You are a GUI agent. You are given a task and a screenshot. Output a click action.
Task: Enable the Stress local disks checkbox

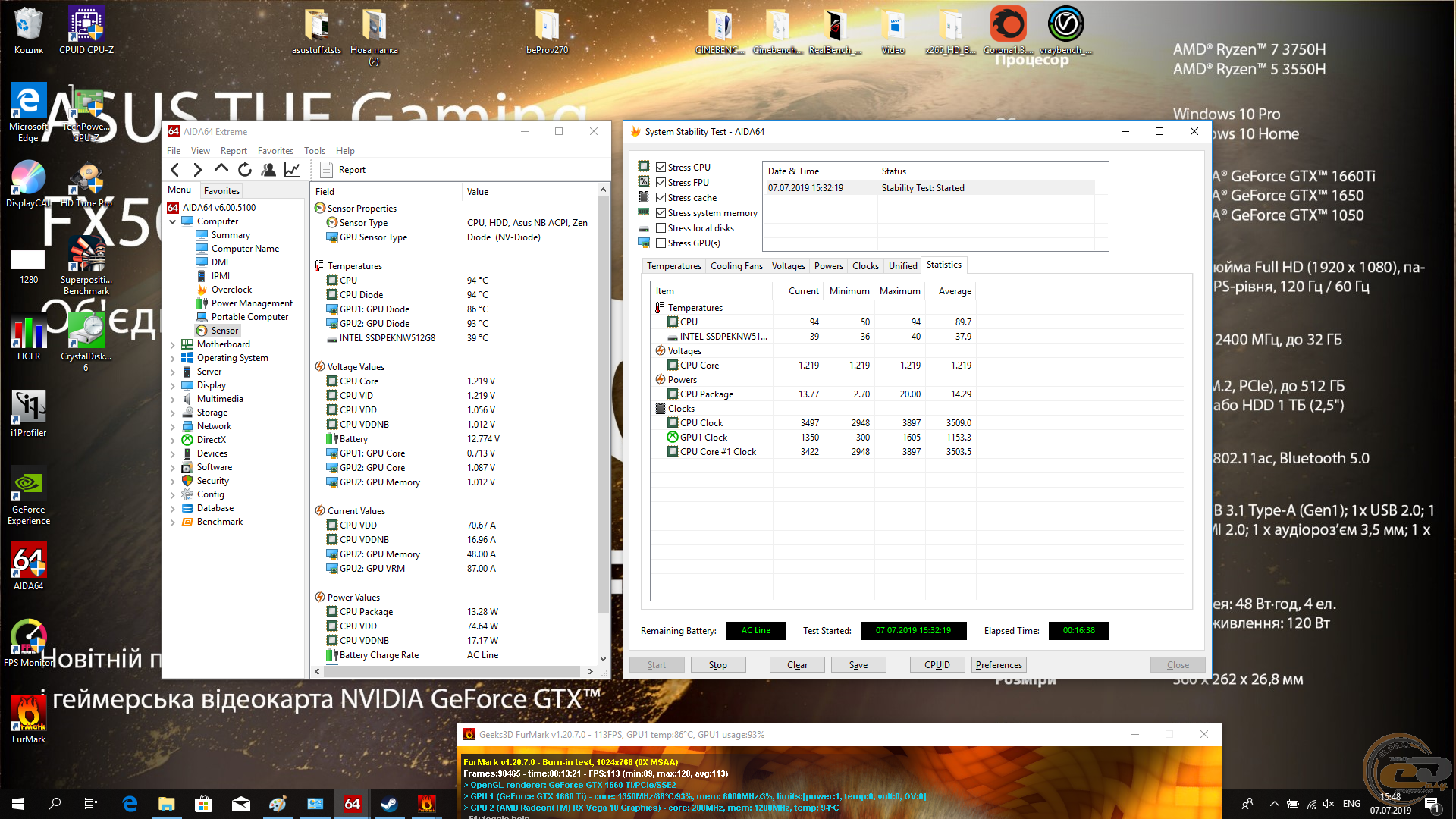pos(661,228)
